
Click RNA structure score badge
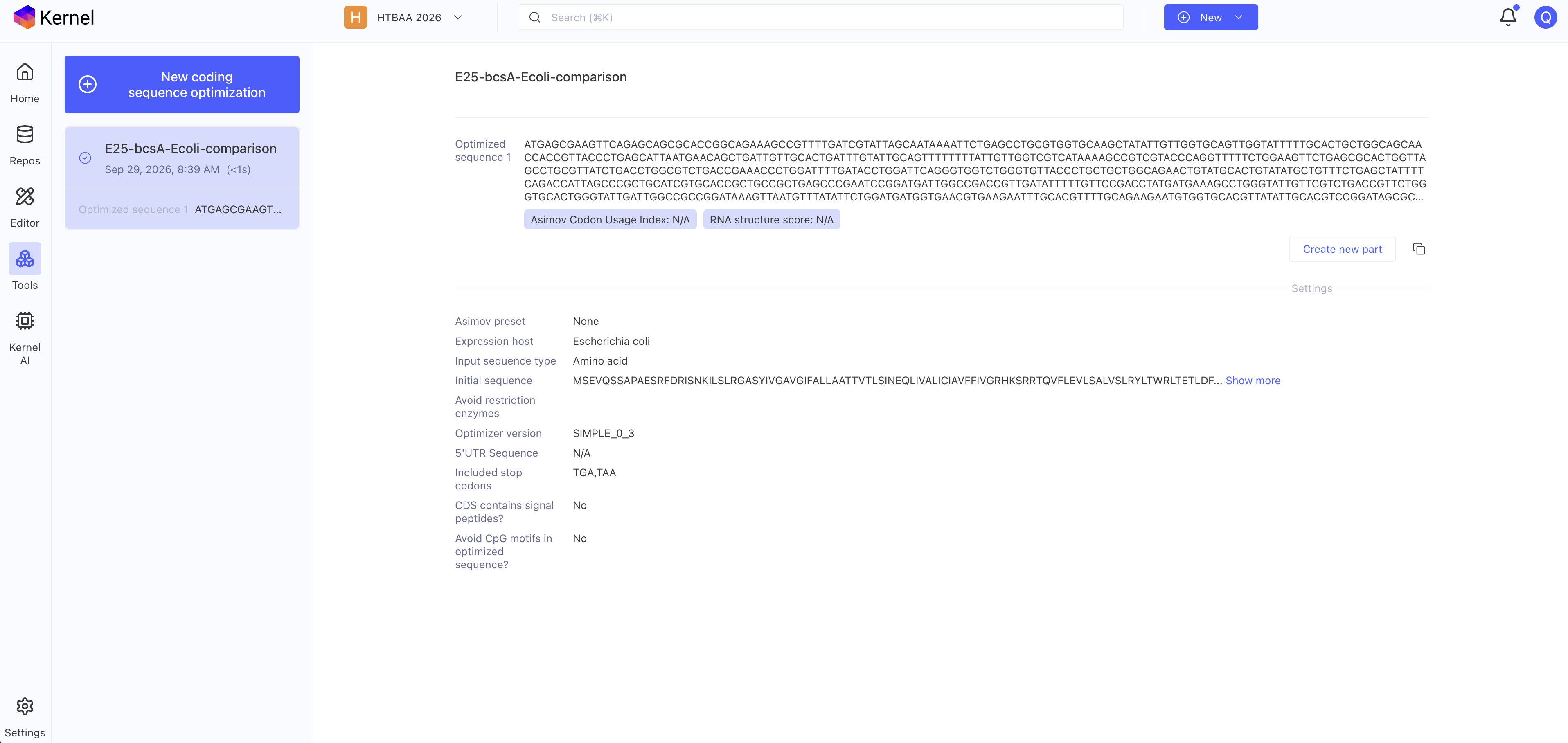coord(771,220)
